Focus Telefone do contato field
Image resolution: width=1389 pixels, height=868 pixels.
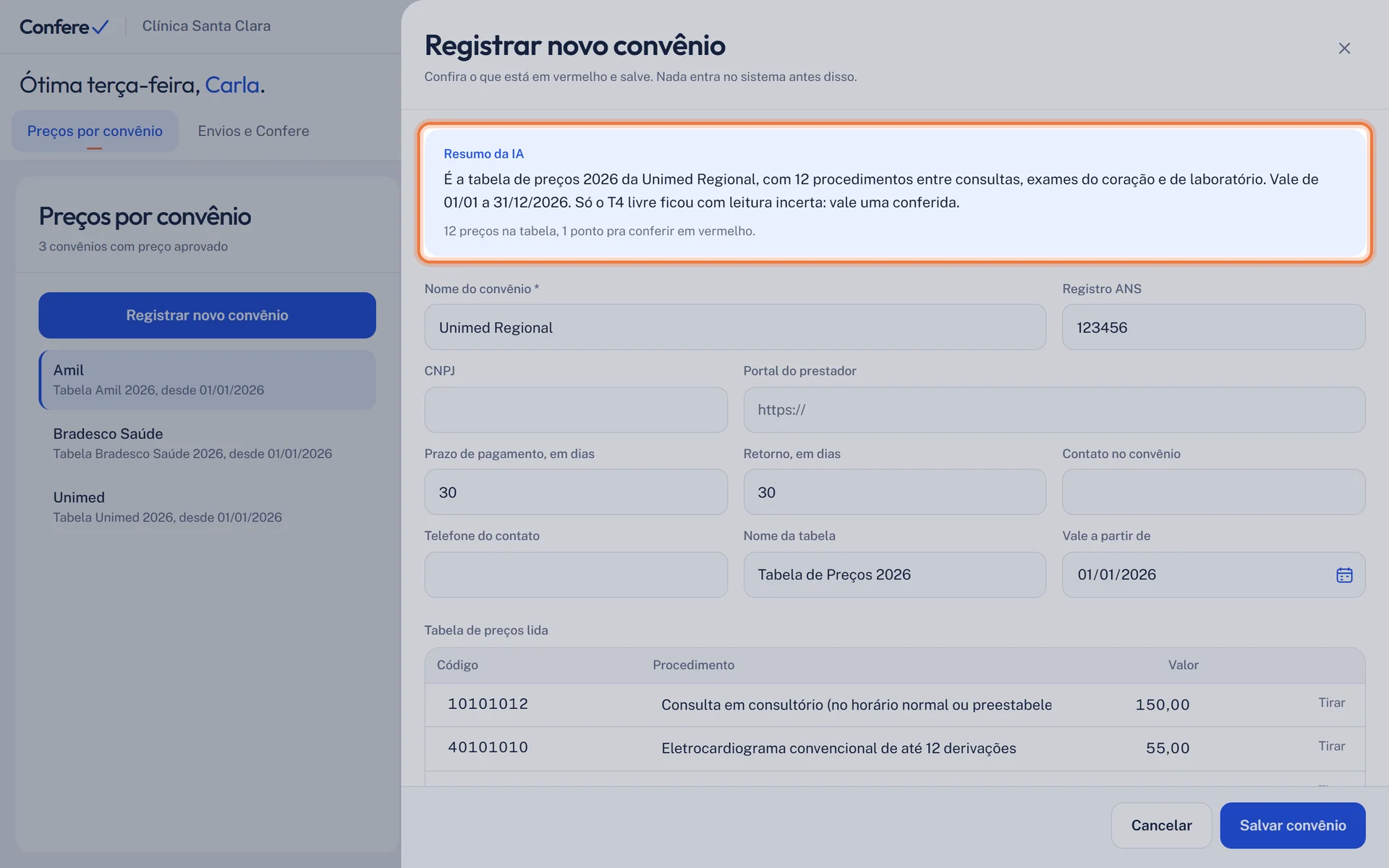[x=576, y=575]
